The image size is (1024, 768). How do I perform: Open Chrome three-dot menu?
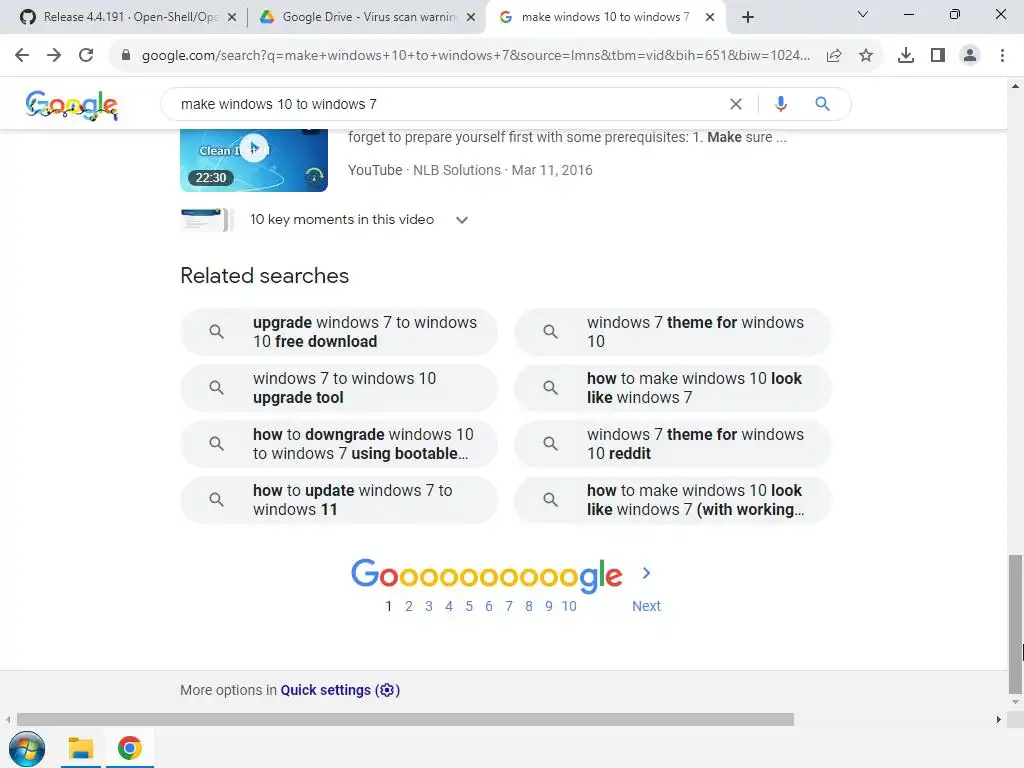[1002, 56]
